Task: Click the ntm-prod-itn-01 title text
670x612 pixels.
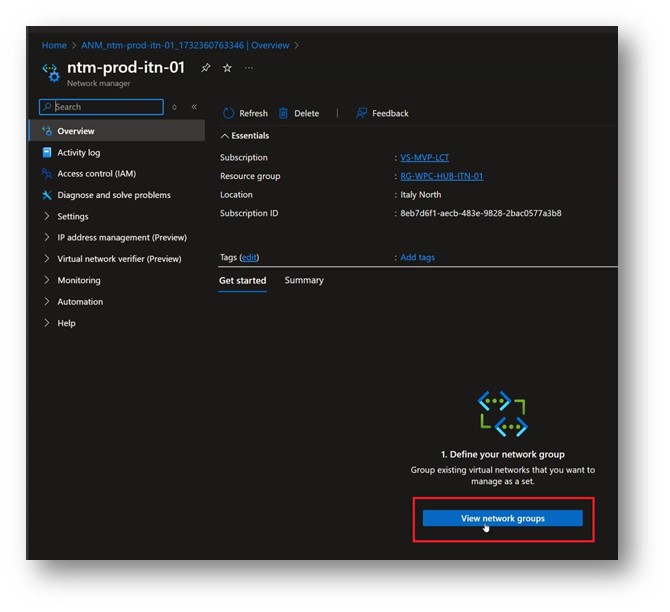Action: pos(126,68)
